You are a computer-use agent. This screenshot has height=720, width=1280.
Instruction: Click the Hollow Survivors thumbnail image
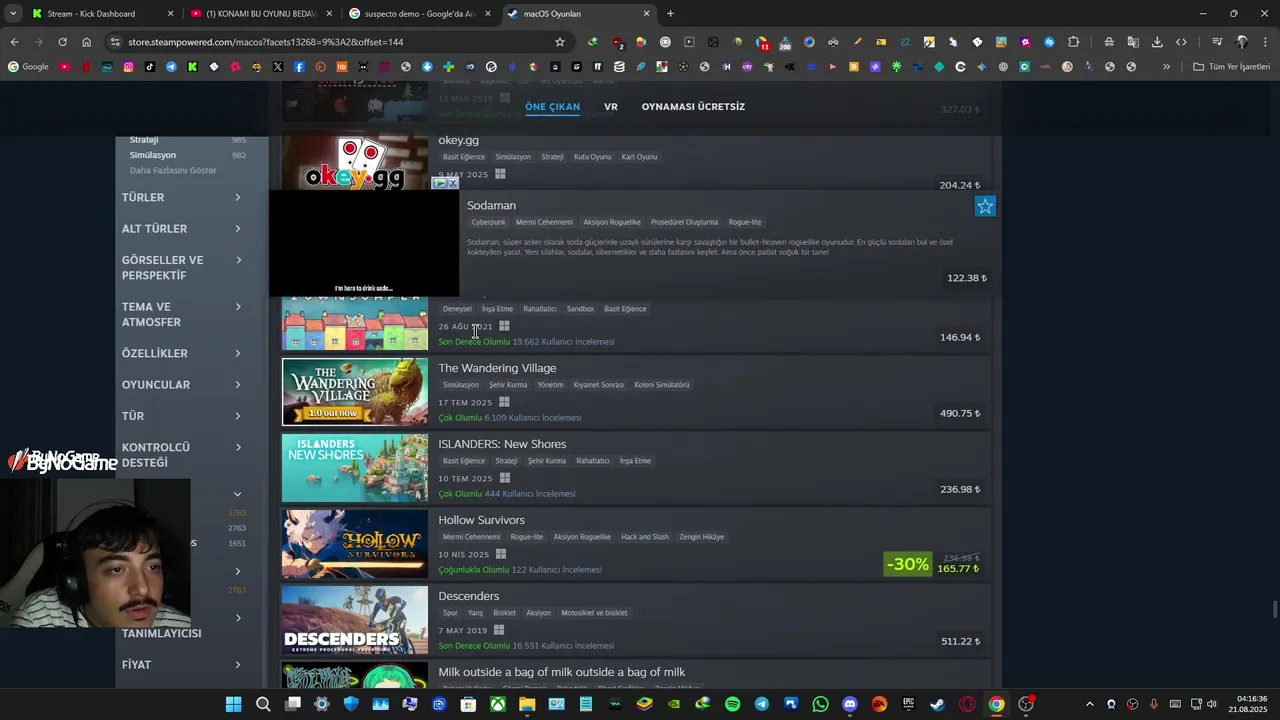[x=355, y=544]
